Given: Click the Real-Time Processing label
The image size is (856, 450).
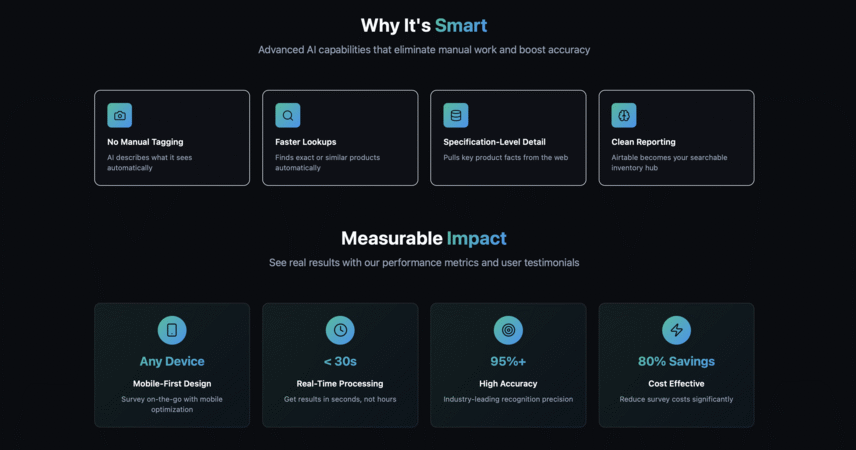Looking at the screenshot, I should pos(340,384).
